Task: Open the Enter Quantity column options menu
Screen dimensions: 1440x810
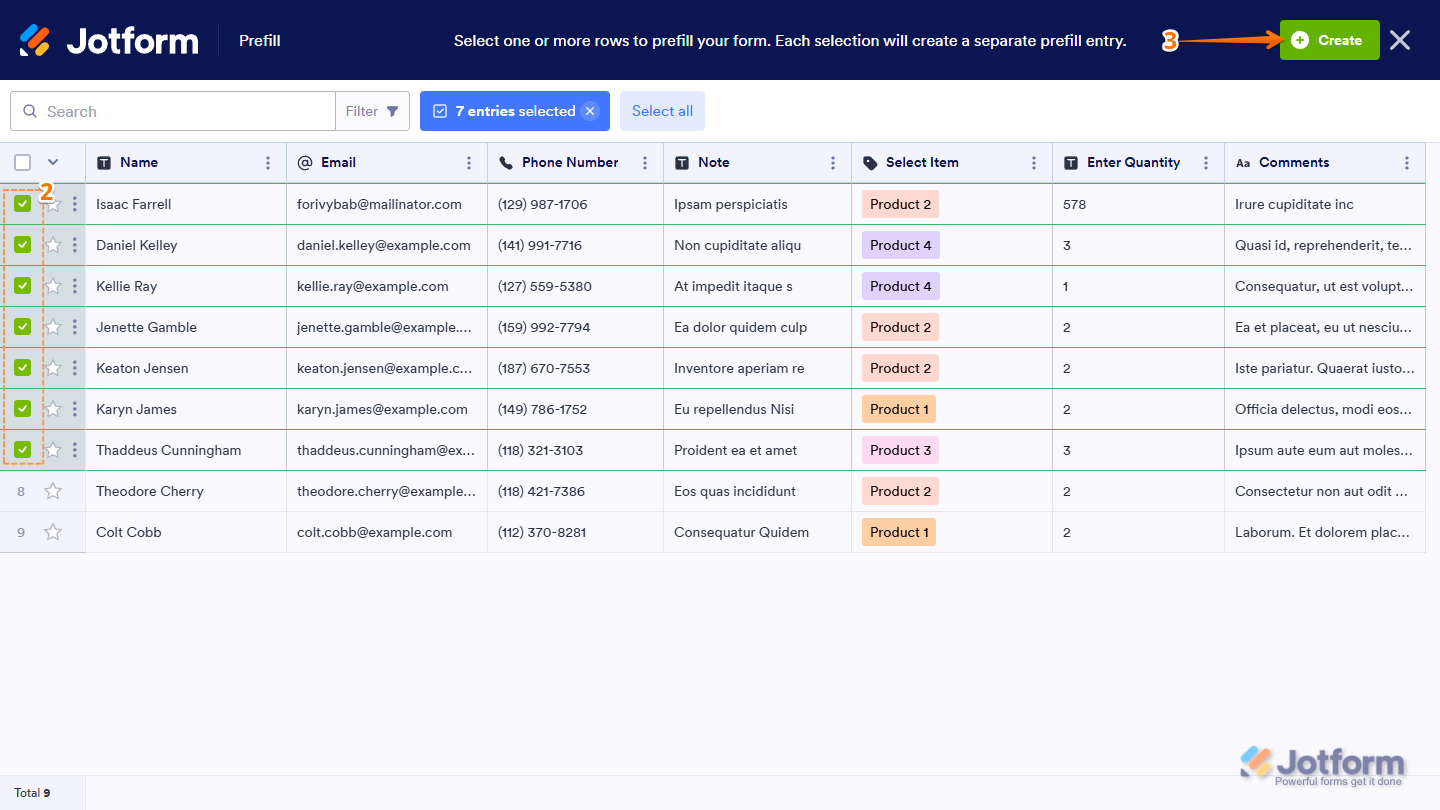Action: [x=1206, y=162]
